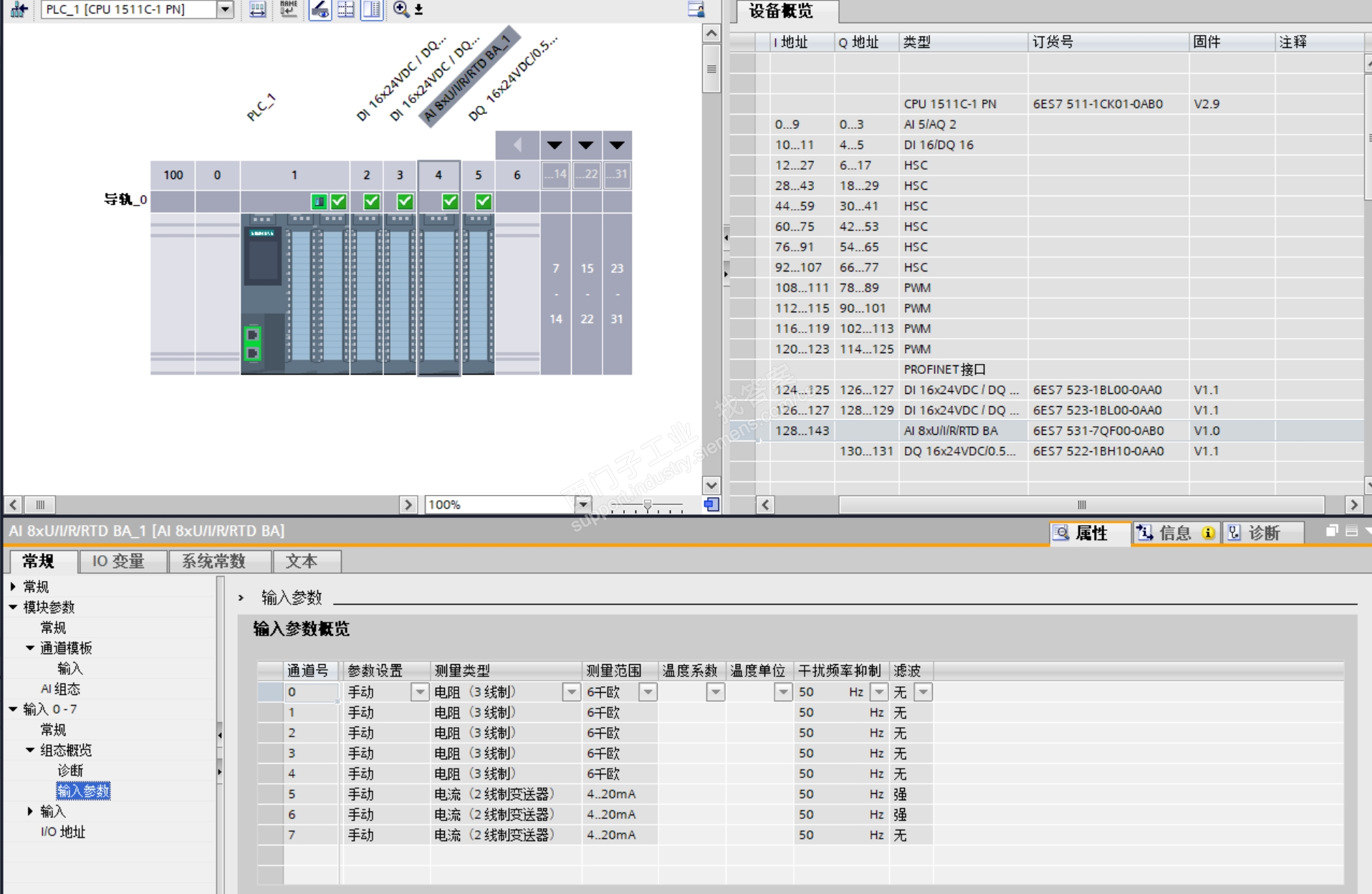1372x894 pixels.
Task: Select the DQ module in slot 5
Action: tap(478, 294)
